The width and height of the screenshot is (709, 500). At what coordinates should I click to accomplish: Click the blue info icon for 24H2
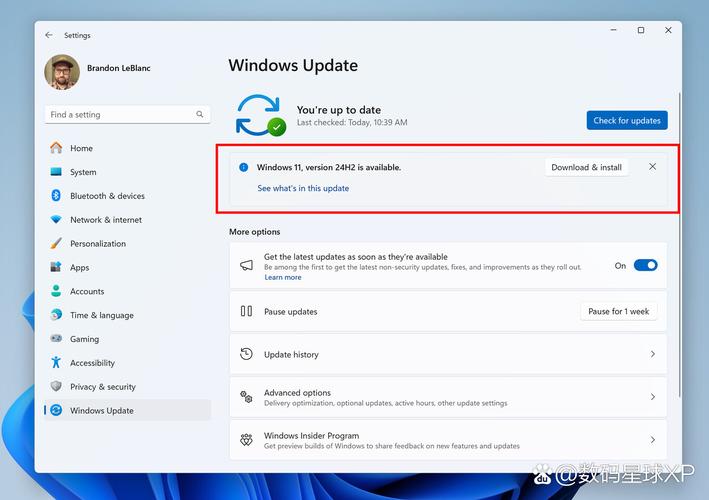pos(243,167)
